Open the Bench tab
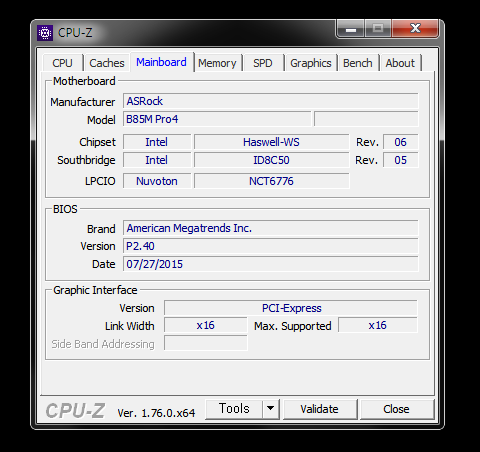Image resolution: width=480 pixels, height=452 pixels. tap(358, 63)
